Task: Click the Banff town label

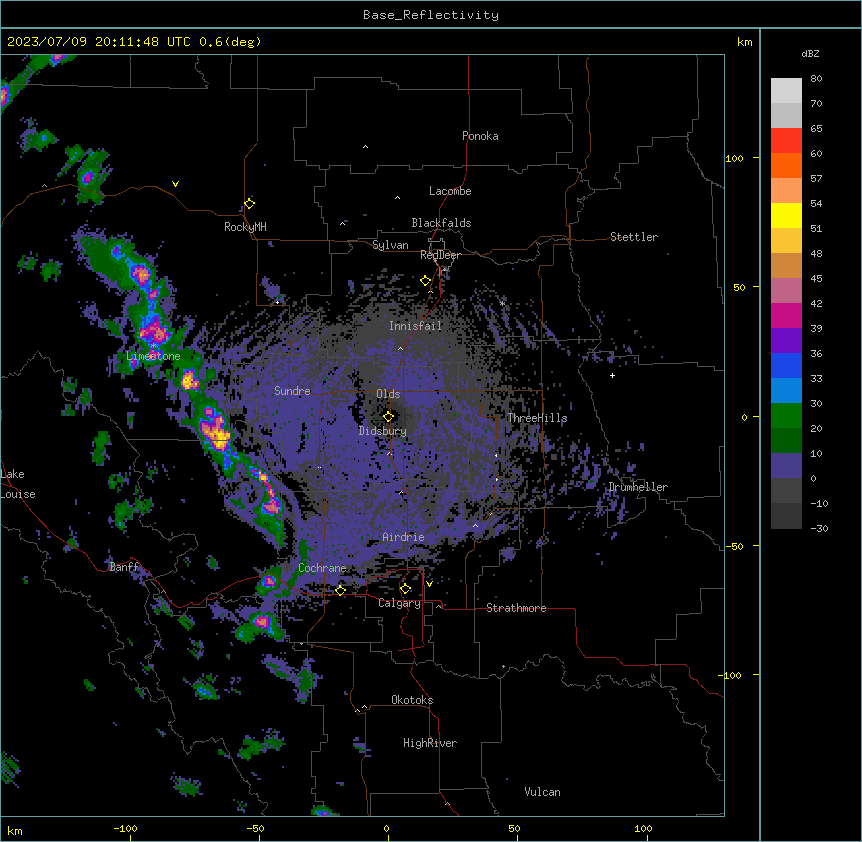Action: click(124, 567)
